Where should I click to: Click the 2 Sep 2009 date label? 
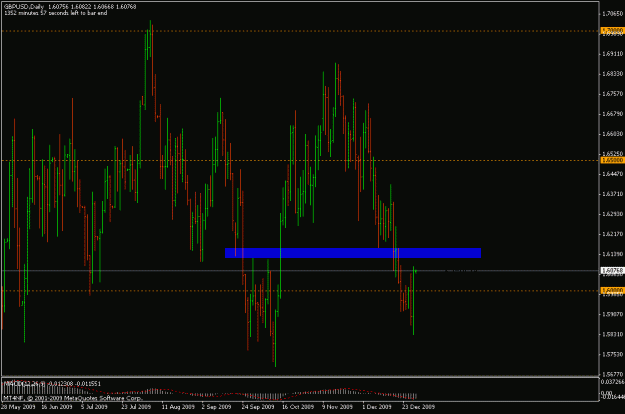(x=216, y=407)
